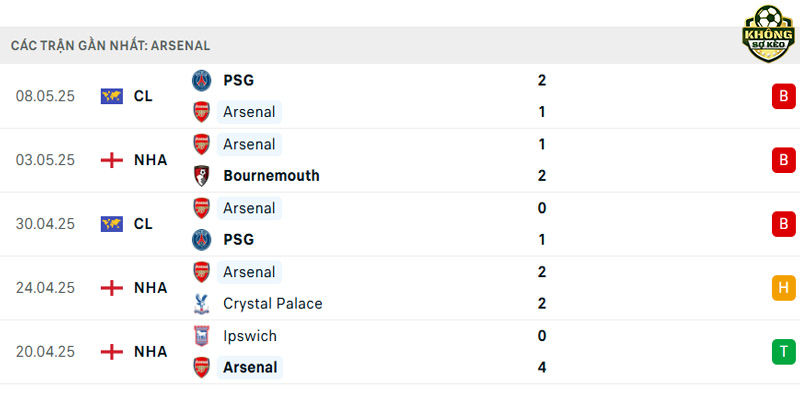
Task: Open the Ipswich team link
Action: click(x=250, y=336)
